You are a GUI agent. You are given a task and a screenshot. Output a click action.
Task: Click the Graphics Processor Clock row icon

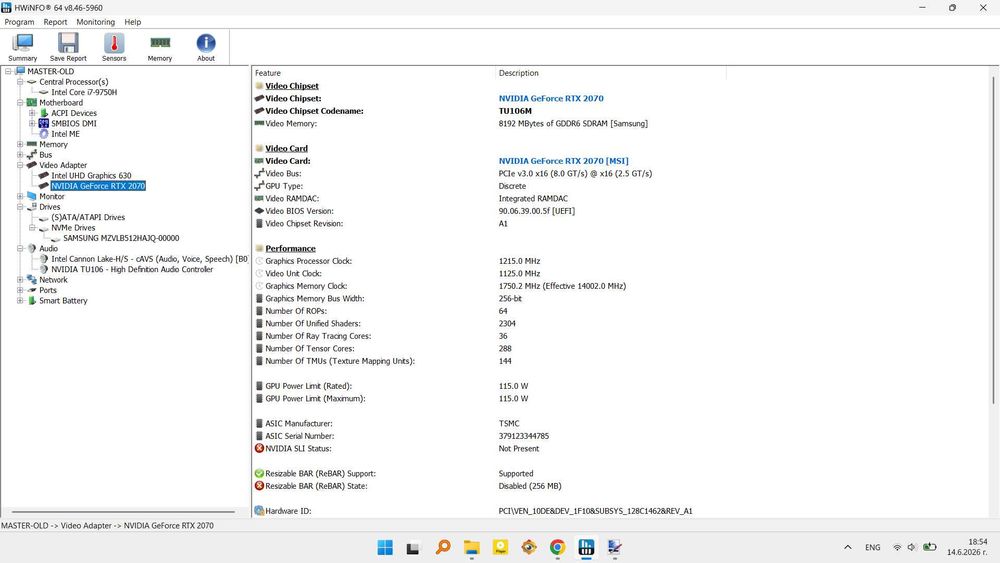click(x=259, y=261)
